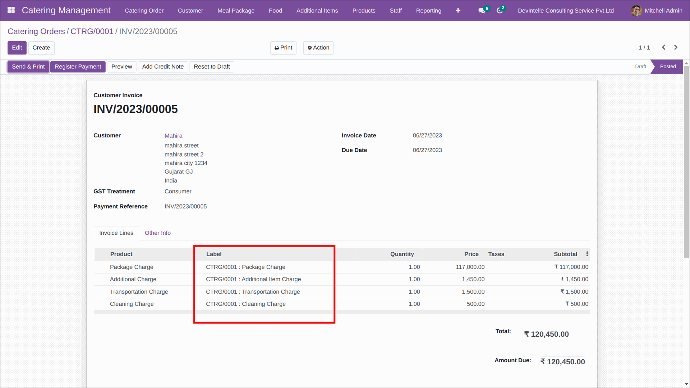Select Transportation Charge product cell
690x388 pixels.
139,292
